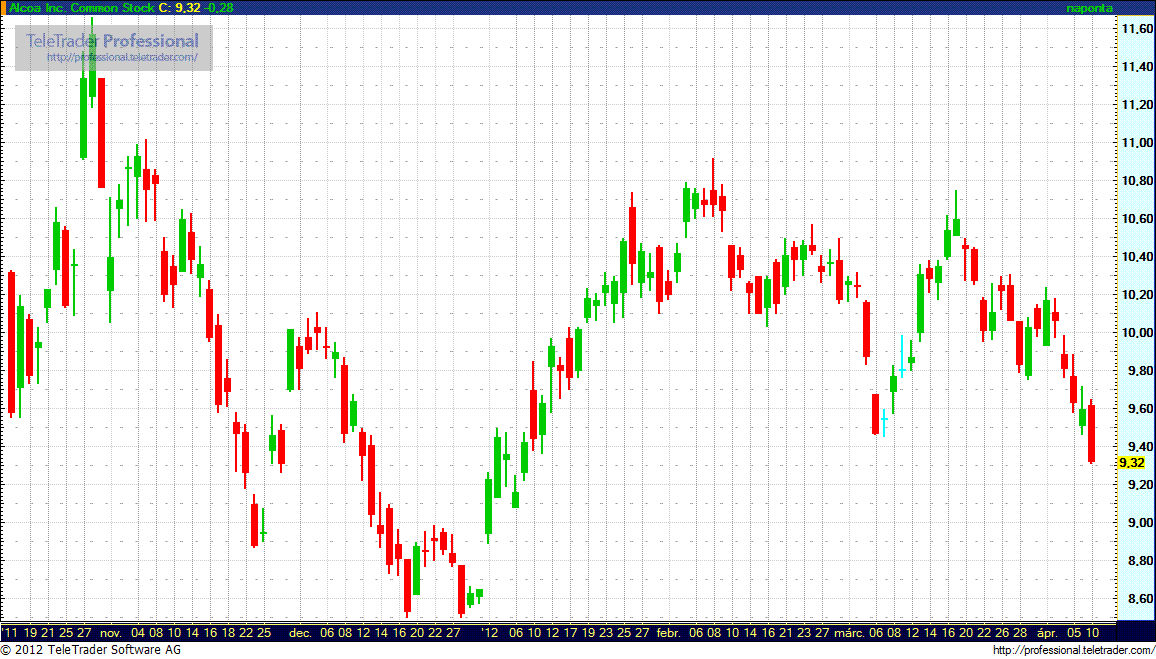1156x659 pixels.
Task: Open the naponta interval selector
Action: (1089, 8)
